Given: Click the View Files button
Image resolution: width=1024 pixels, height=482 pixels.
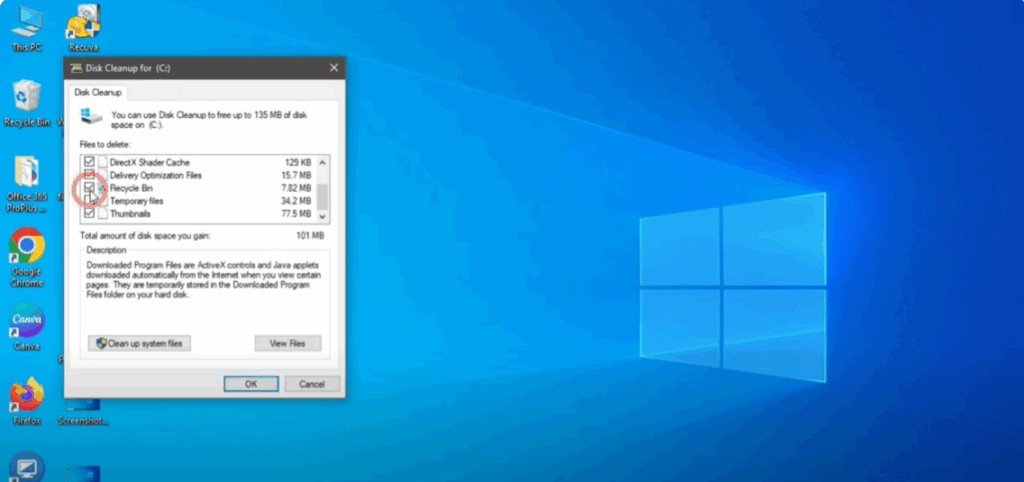Looking at the screenshot, I should click(287, 343).
